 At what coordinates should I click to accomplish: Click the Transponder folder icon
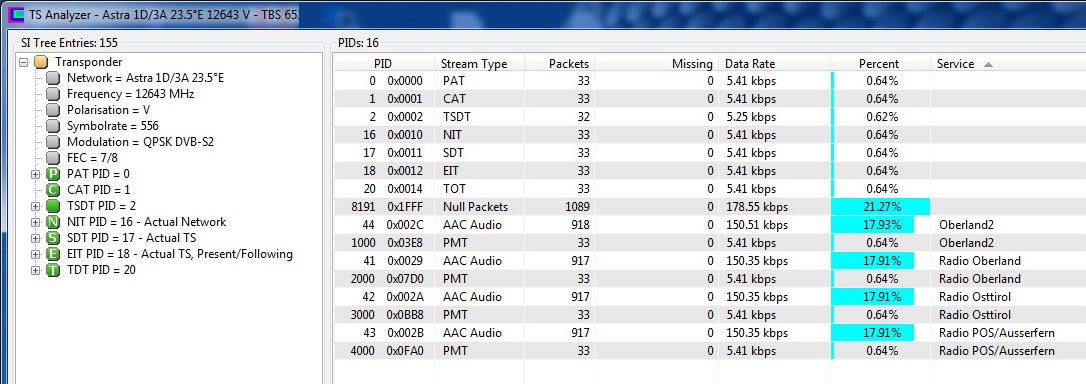(x=41, y=62)
